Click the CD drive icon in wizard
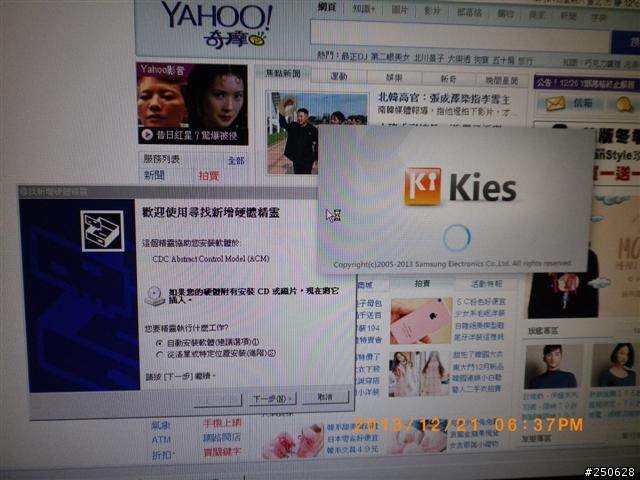 click(x=155, y=296)
